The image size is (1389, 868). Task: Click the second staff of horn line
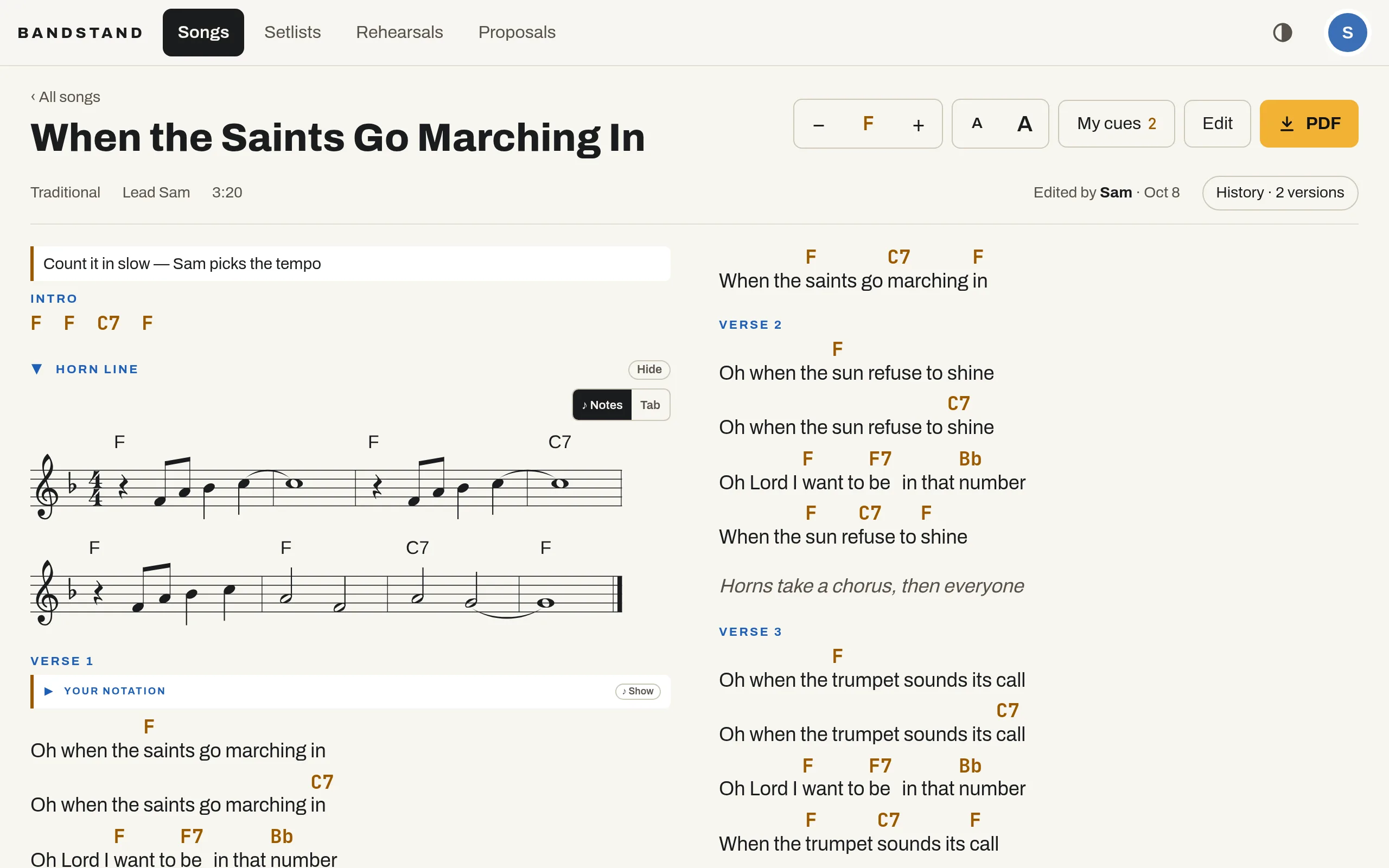click(x=326, y=593)
